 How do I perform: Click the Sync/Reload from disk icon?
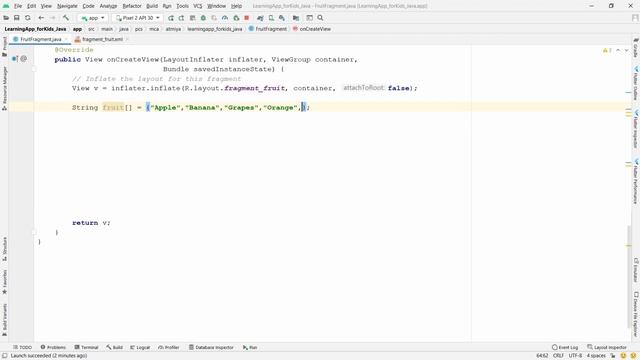(28, 18)
